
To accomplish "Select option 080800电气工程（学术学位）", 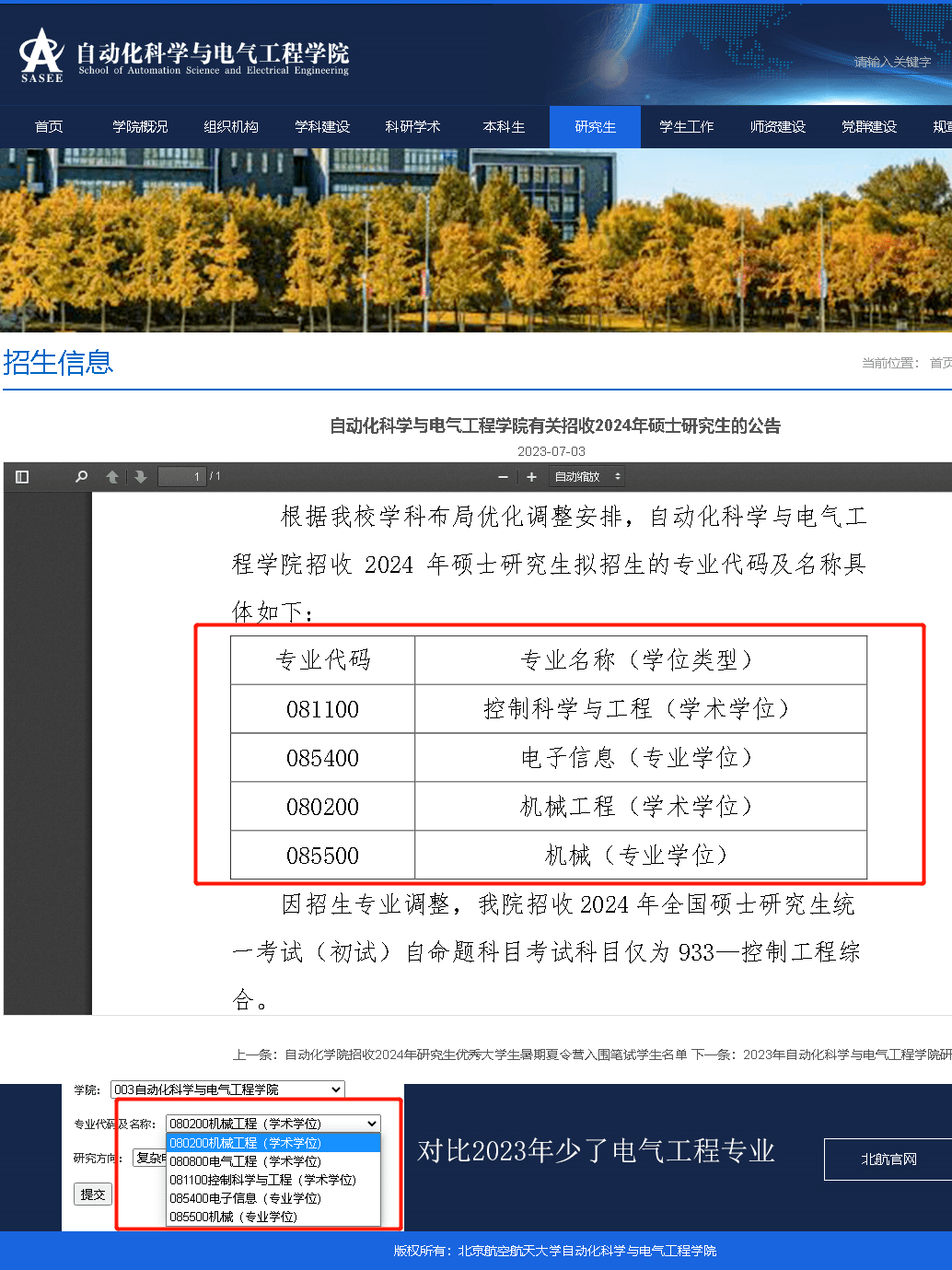I will tap(273, 1161).
